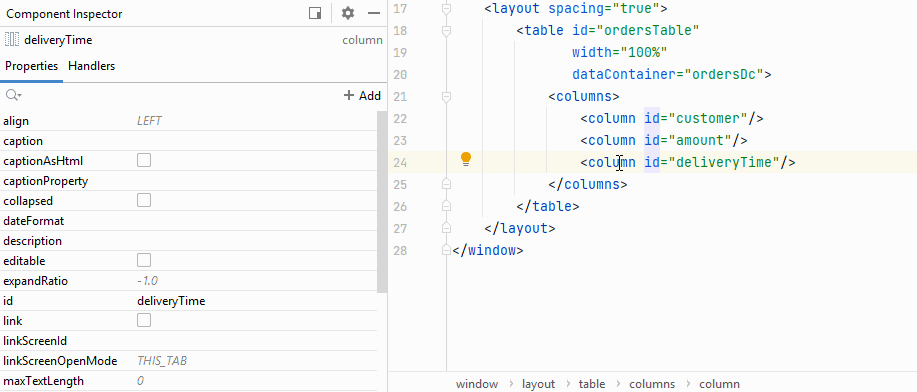917x392 pixels.
Task: Click the fold end marker at line 26
Action: tap(447, 206)
